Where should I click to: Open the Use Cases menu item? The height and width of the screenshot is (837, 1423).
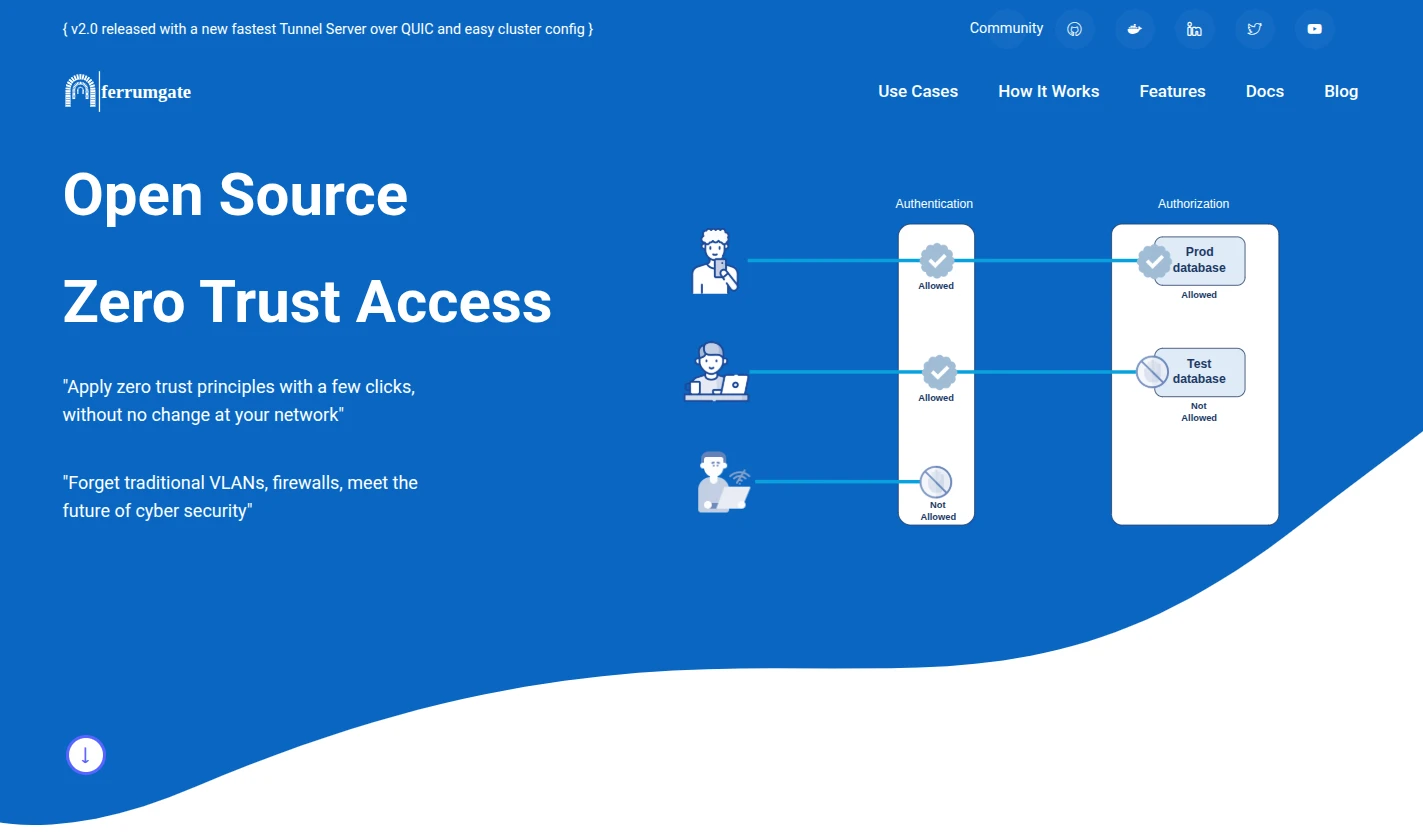tap(918, 91)
